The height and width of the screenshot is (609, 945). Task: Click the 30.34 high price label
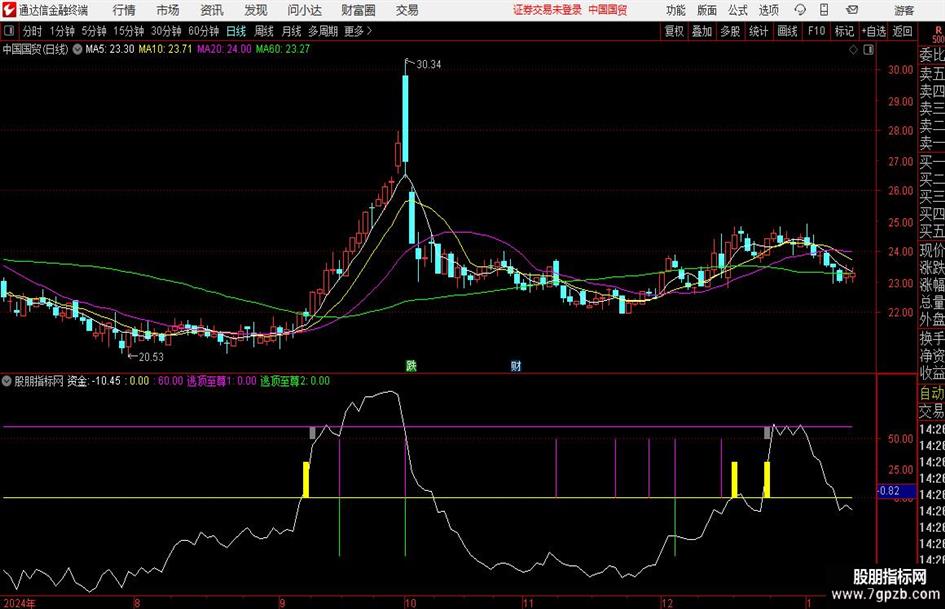tap(429, 65)
